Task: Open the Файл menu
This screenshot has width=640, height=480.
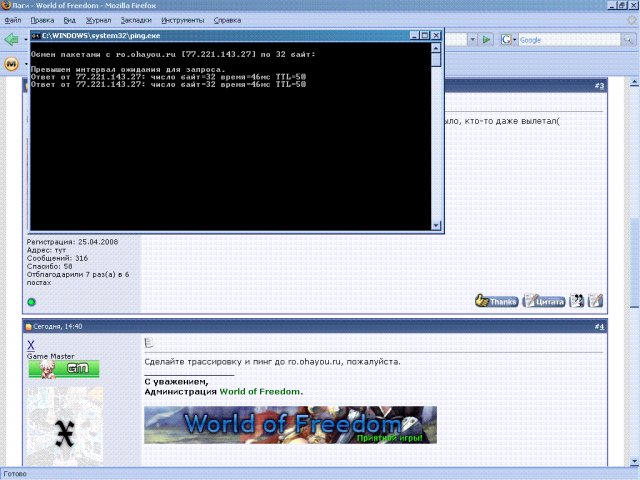Action: pos(13,20)
